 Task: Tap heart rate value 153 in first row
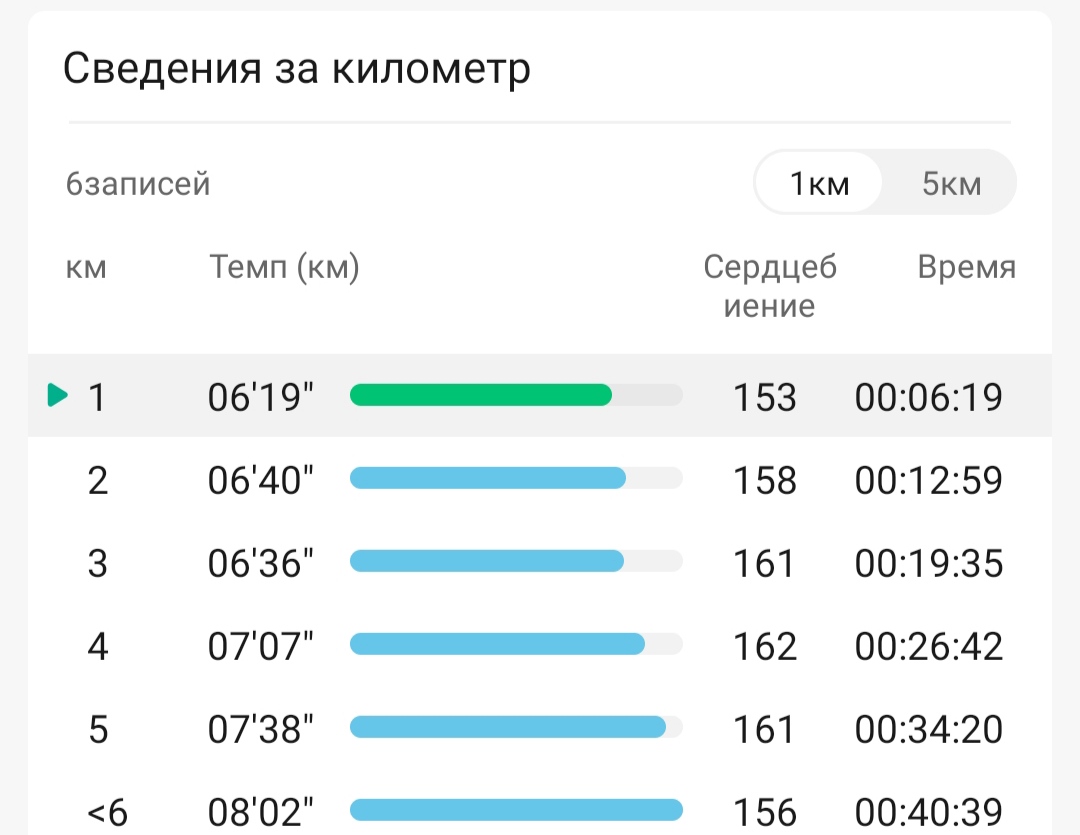(765, 397)
